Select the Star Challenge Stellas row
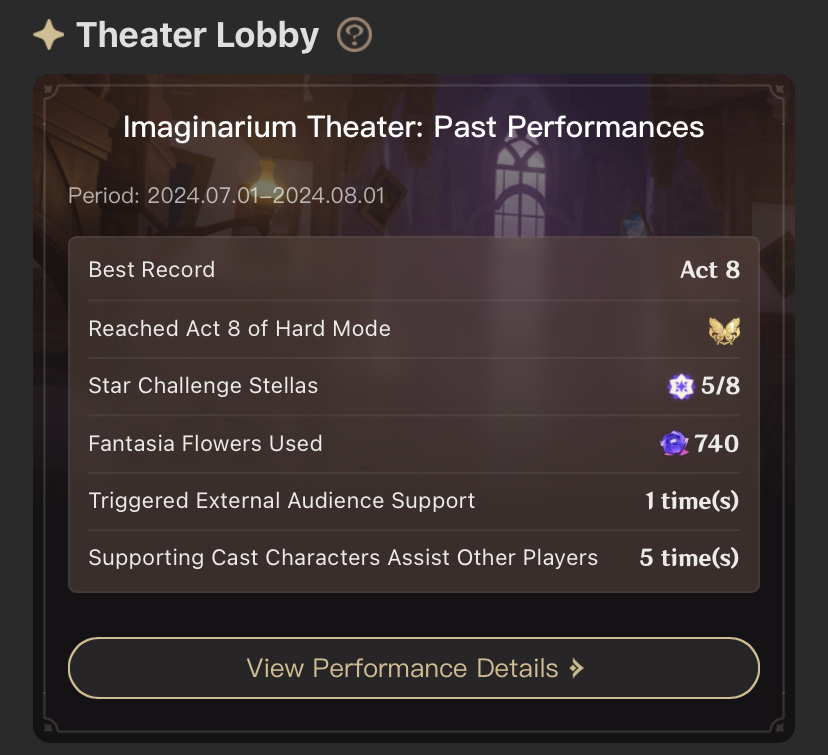 pos(413,386)
